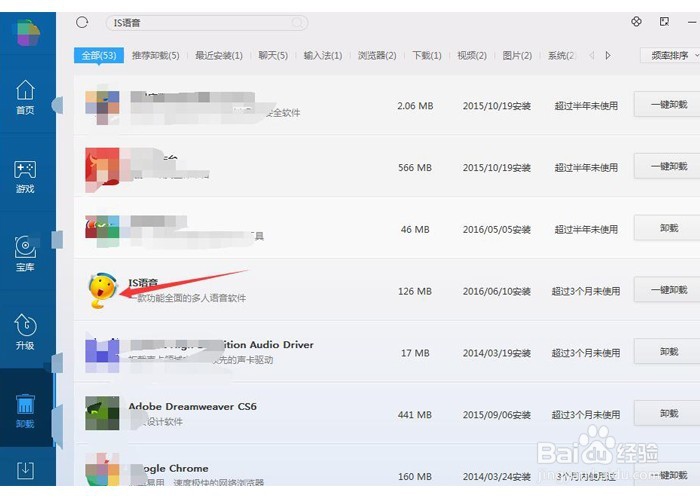Screen dimensions: 700x500
Task: Click the 2014/03/19安装 date
Action: coord(496,353)
